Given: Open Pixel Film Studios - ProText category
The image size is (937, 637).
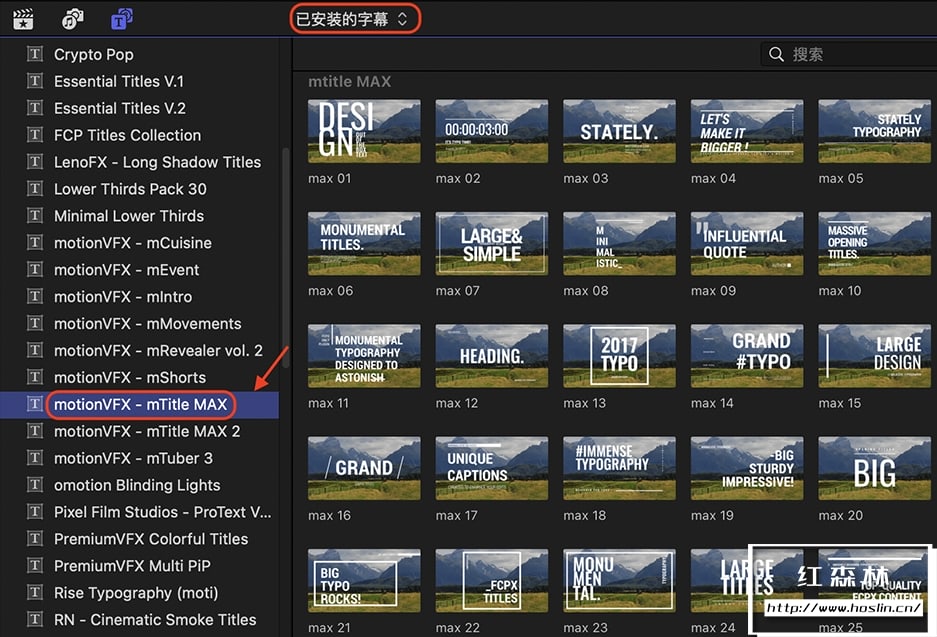Looking at the screenshot, I should pyautogui.click(x=139, y=512).
